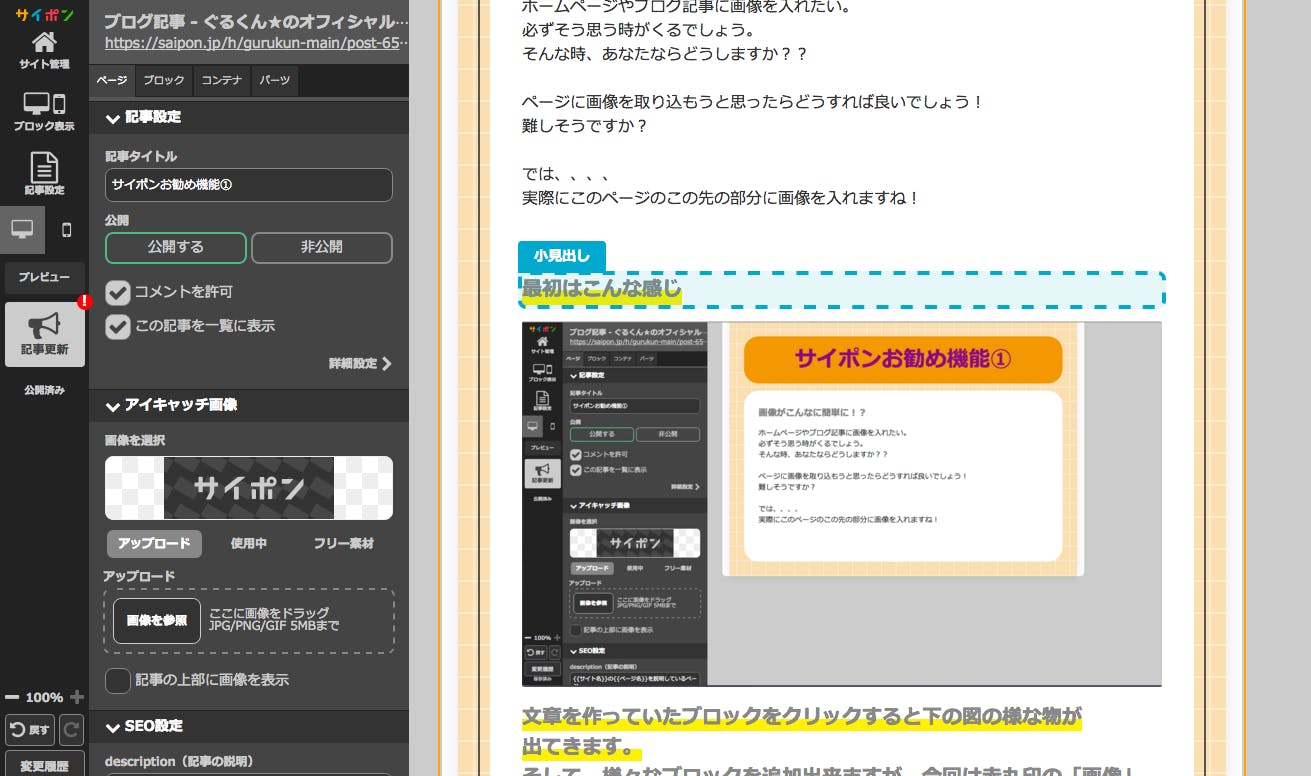Select フリー素材 image tab
Screen dimensions: 1311x776
tap(344, 543)
